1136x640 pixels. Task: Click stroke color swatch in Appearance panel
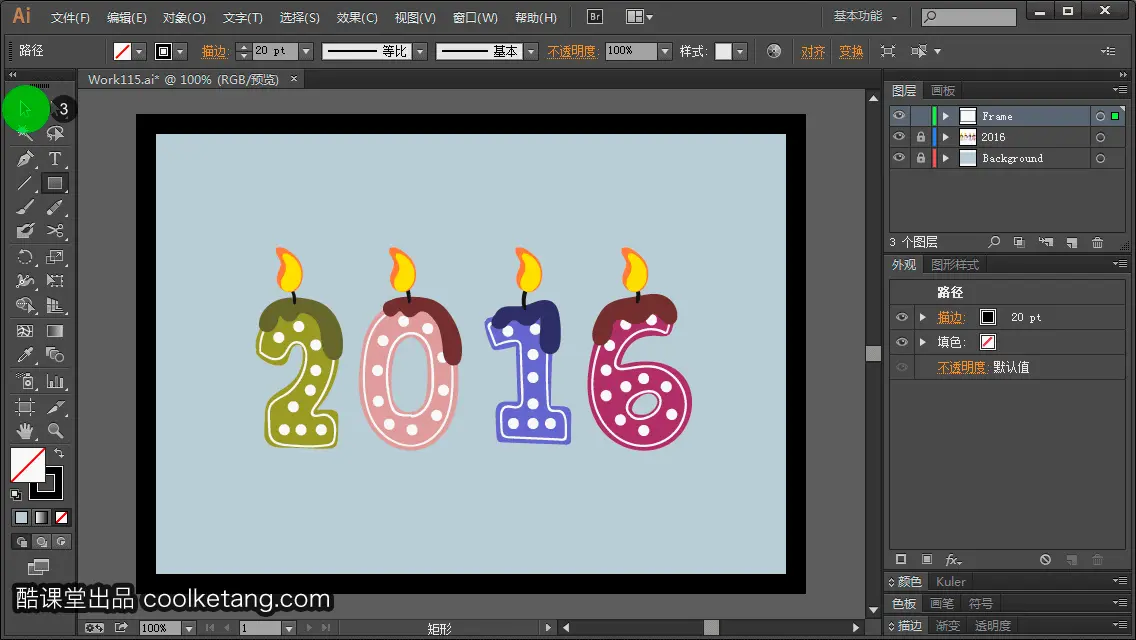point(987,317)
